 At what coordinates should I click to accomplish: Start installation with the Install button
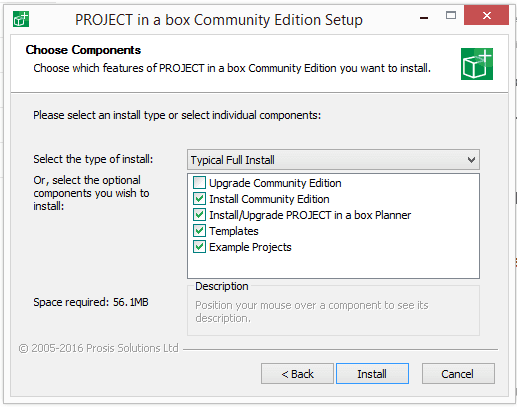click(372, 374)
